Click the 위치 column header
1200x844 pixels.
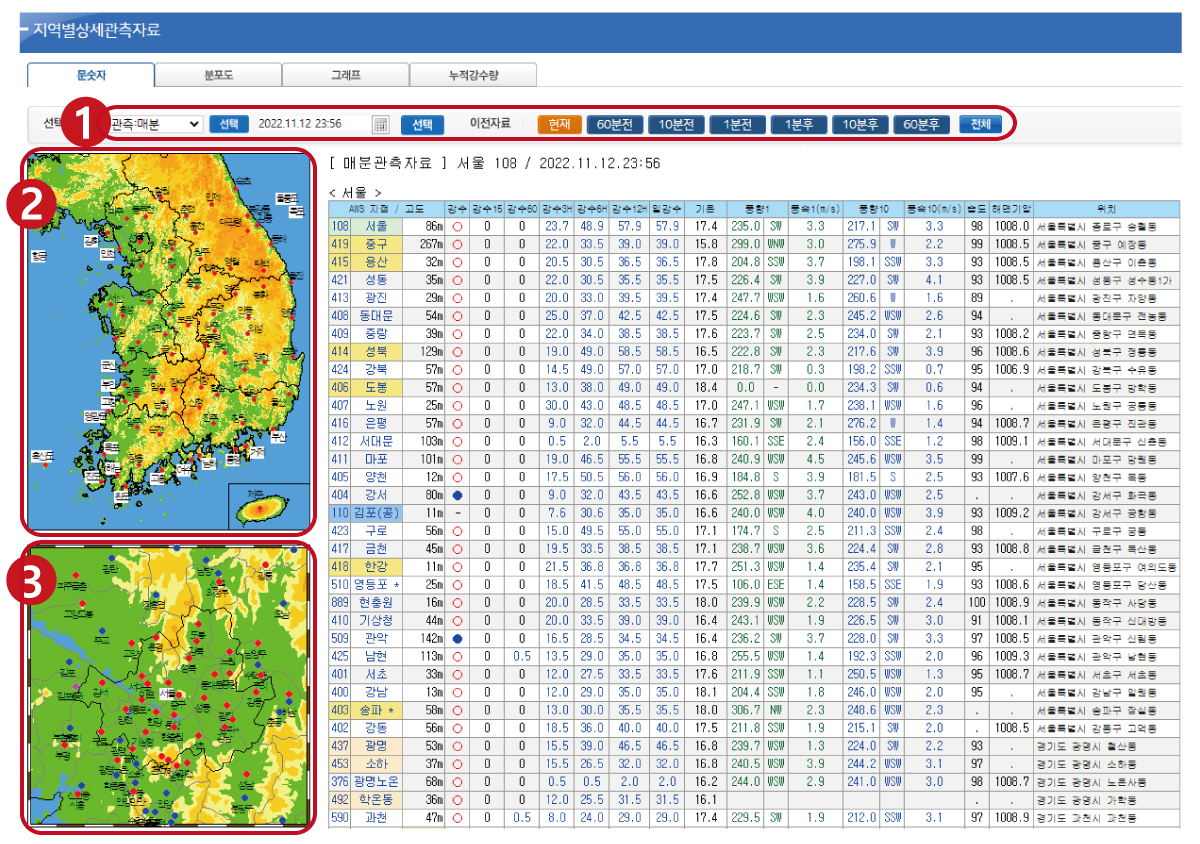[1106, 209]
